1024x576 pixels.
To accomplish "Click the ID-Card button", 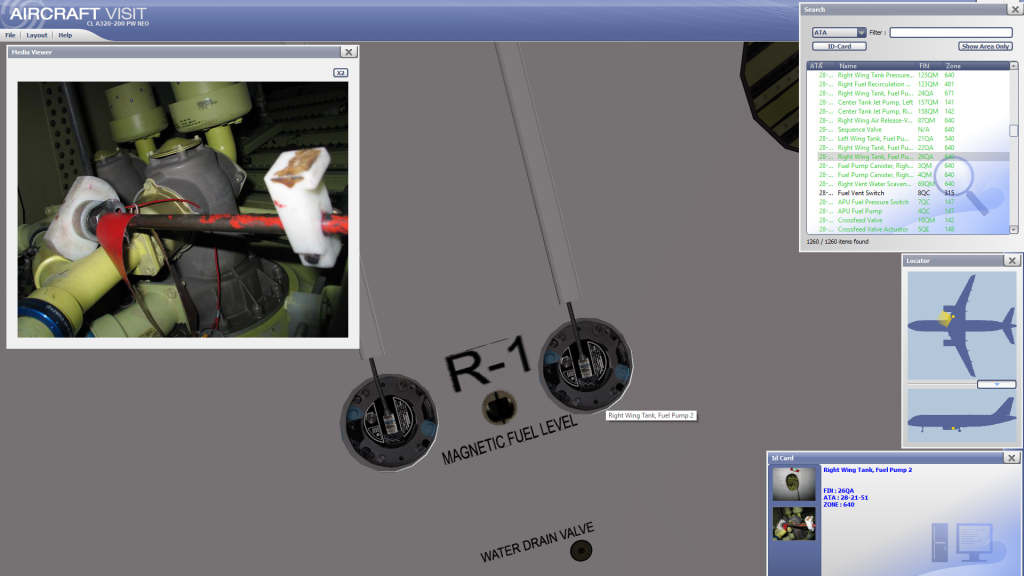I will click(x=839, y=46).
